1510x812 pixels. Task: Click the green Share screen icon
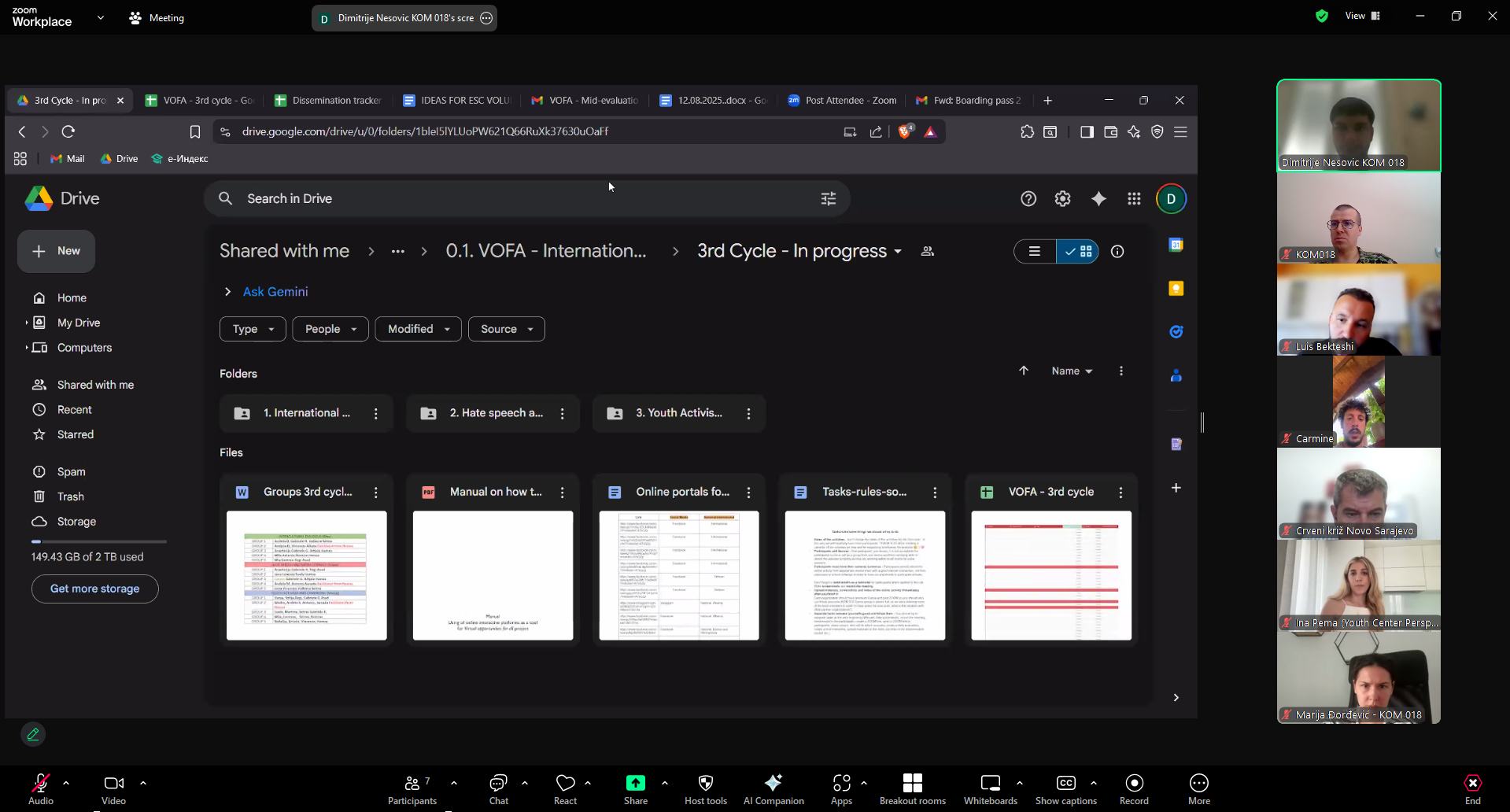[x=635, y=783]
